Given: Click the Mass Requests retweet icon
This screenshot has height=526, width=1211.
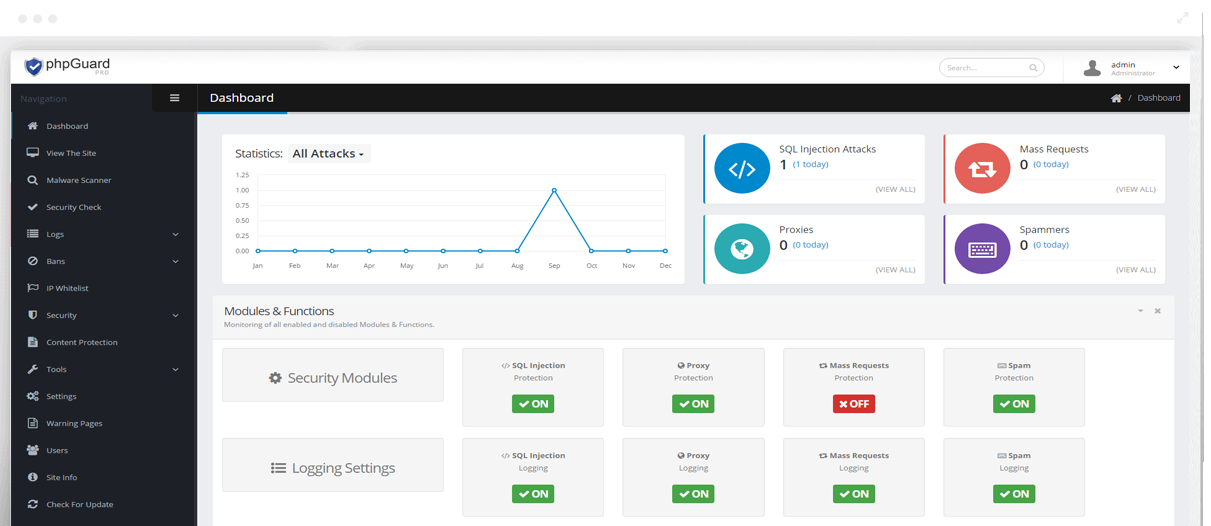Looking at the screenshot, I should click(x=982, y=169).
